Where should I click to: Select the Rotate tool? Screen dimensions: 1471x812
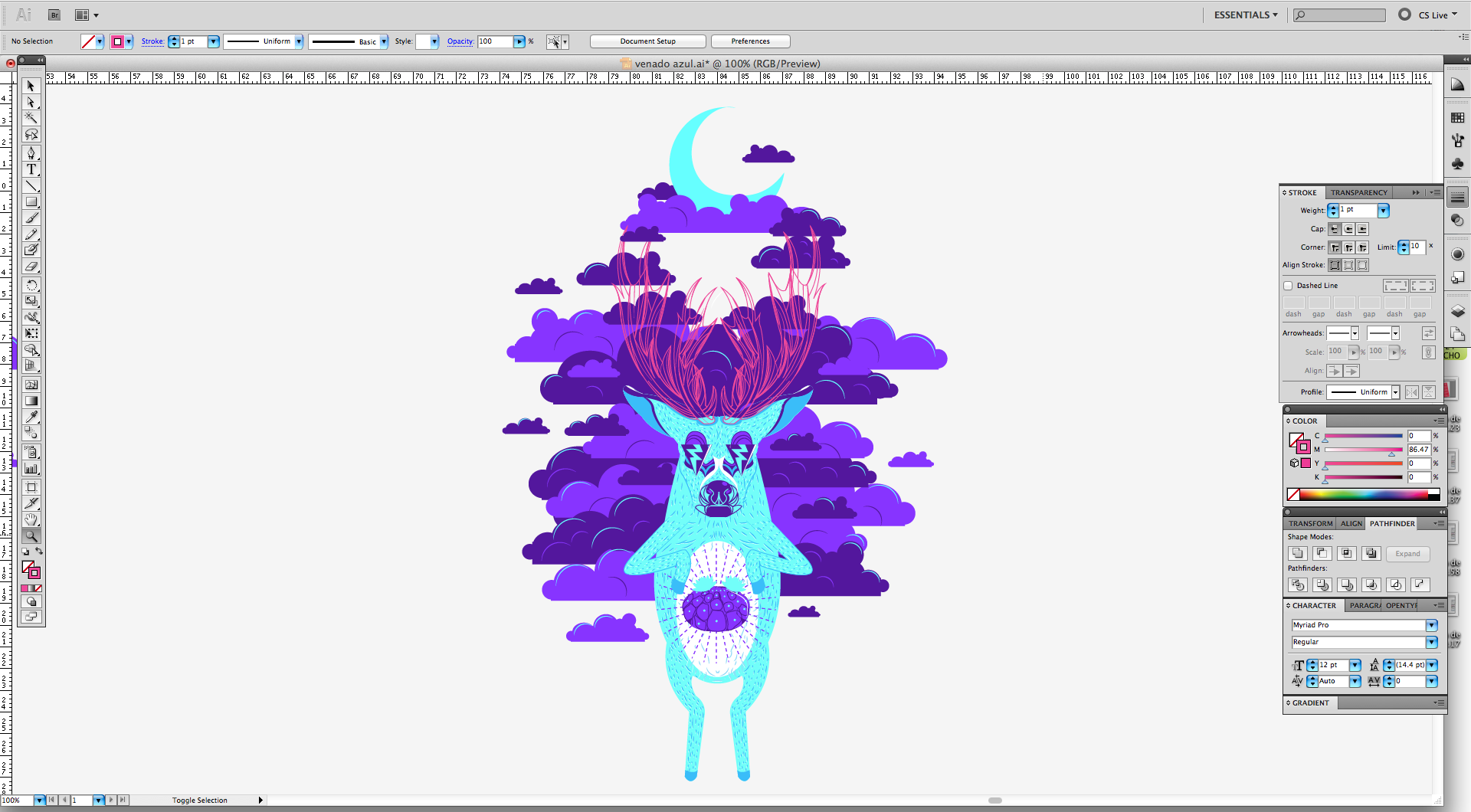31,285
